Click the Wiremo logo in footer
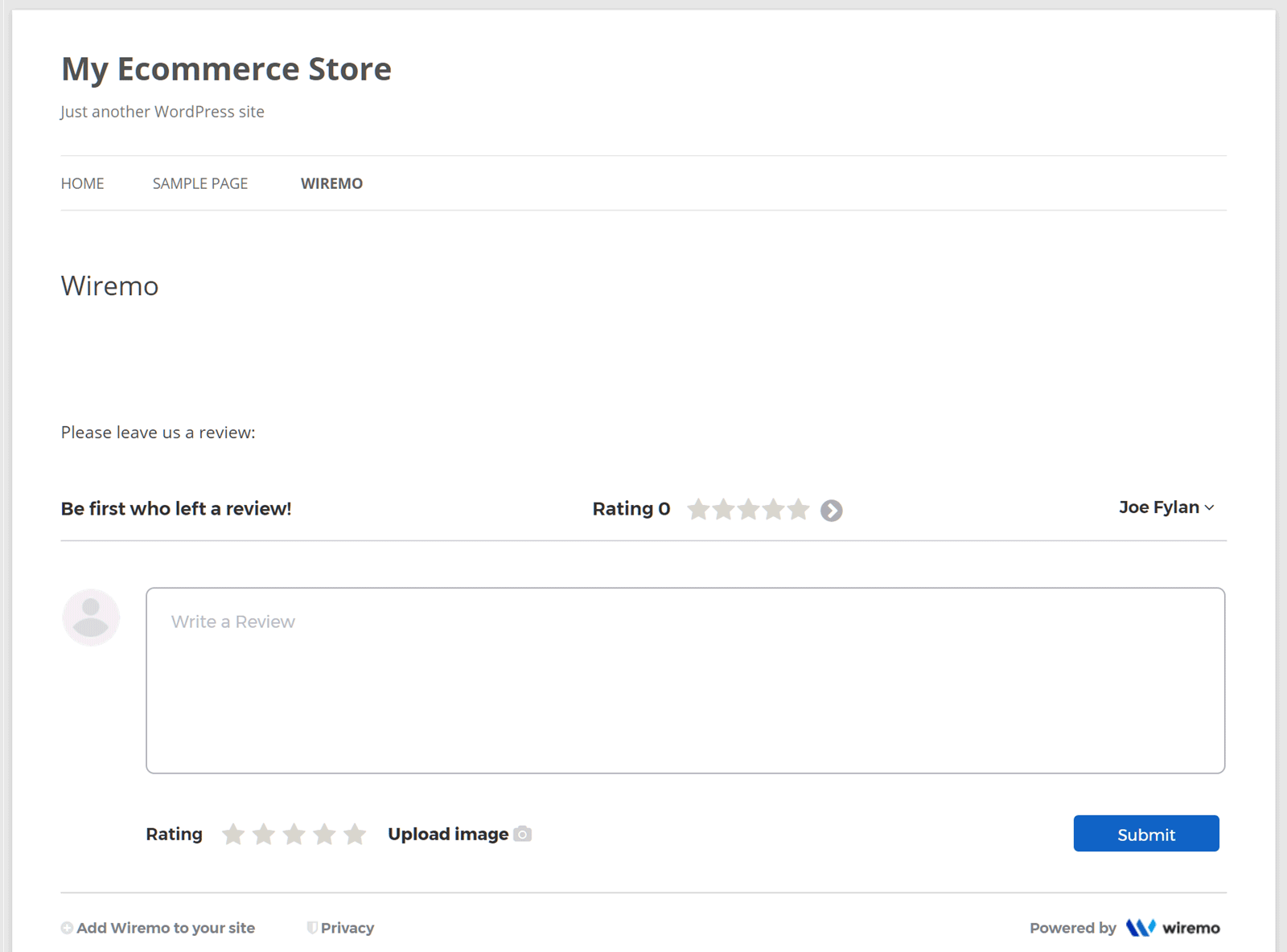 (x=1173, y=928)
